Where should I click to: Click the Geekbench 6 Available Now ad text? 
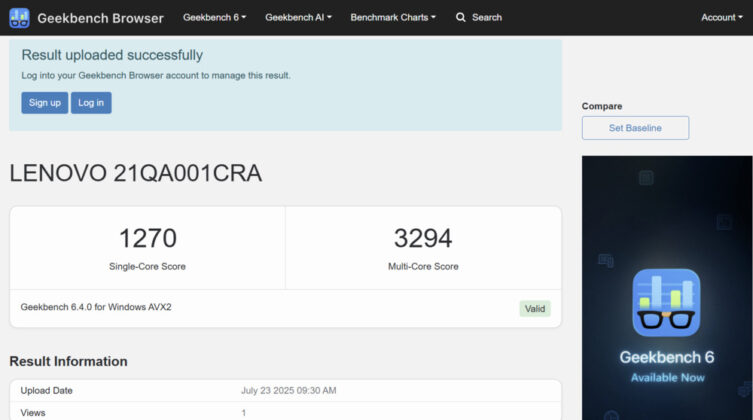(667, 366)
